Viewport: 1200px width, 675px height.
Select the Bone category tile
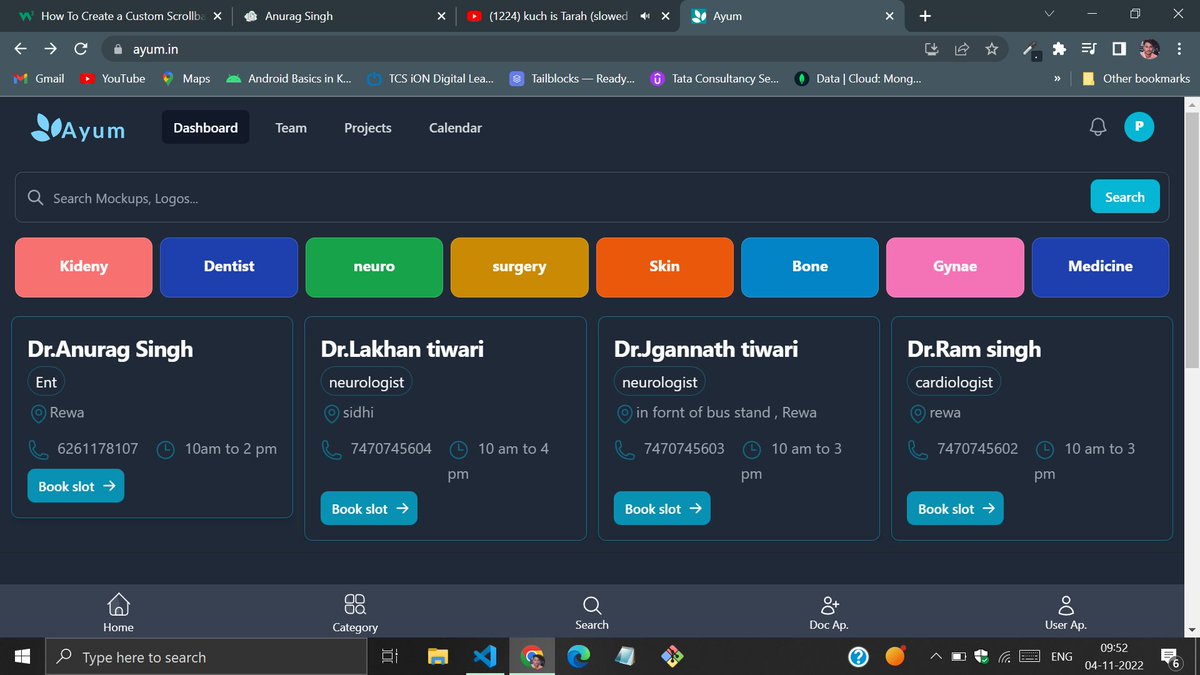click(x=810, y=267)
